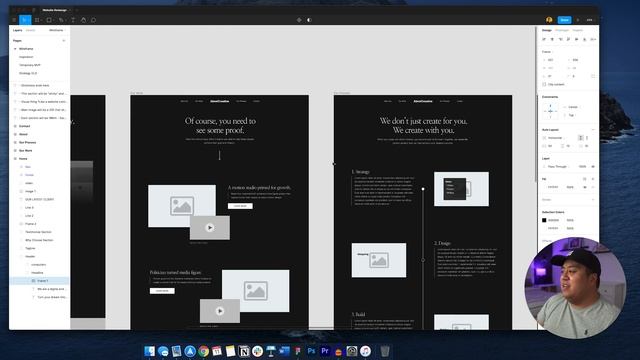Viewport: 640px width, 360px height.
Task: Open Photoshop from the dock
Action: pyautogui.click(x=311, y=351)
